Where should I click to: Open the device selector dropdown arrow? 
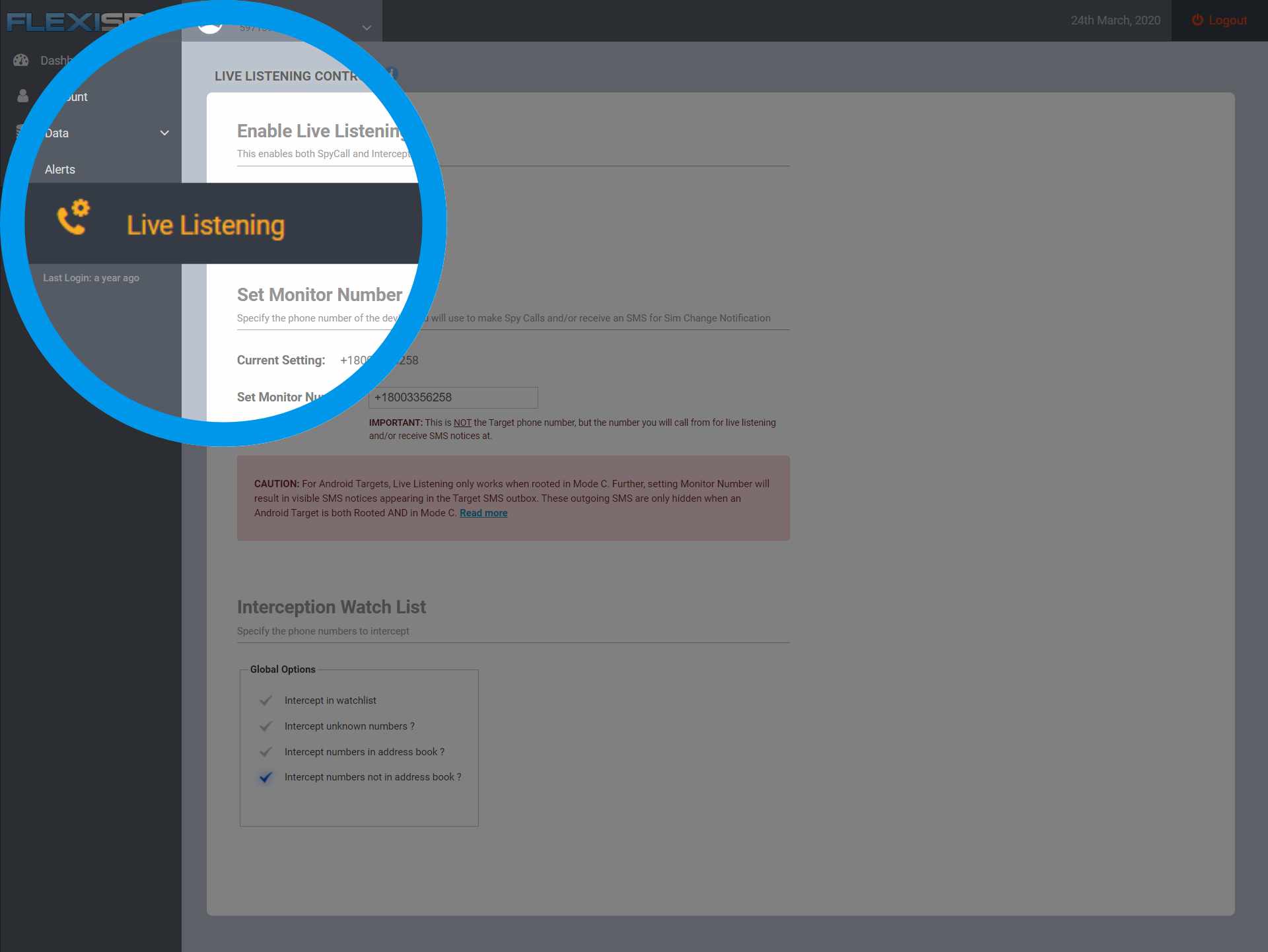[367, 28]
